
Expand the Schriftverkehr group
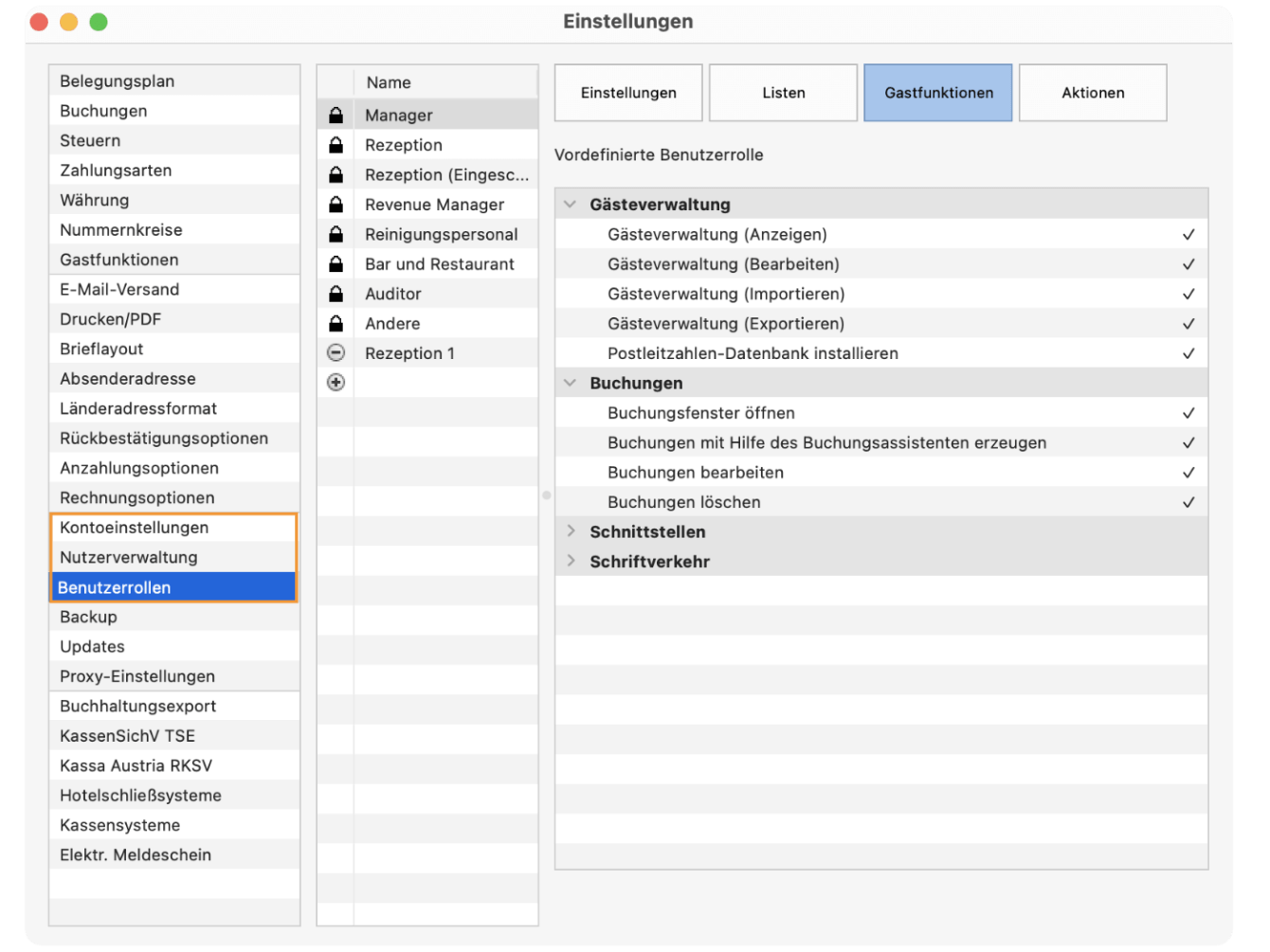(571, 561)
